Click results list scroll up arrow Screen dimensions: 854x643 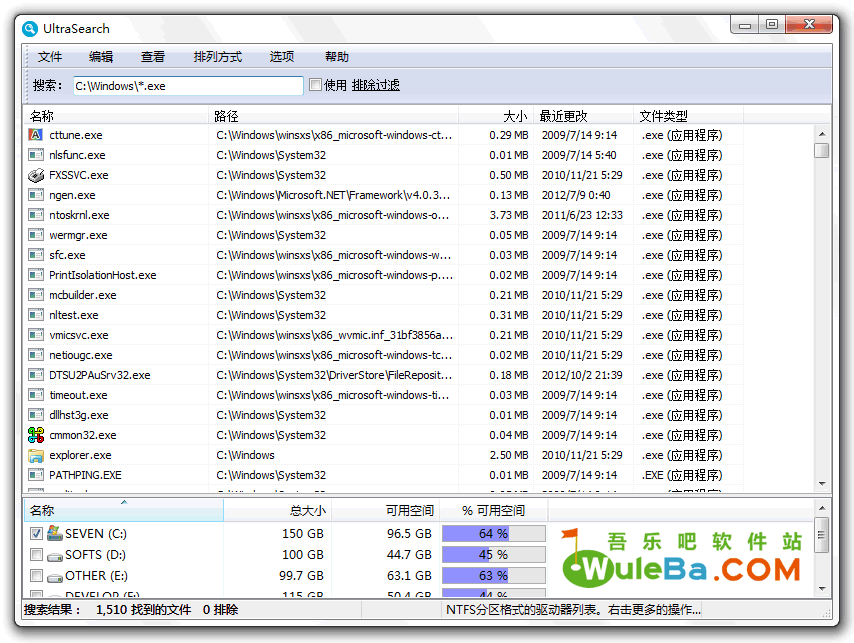822,134
